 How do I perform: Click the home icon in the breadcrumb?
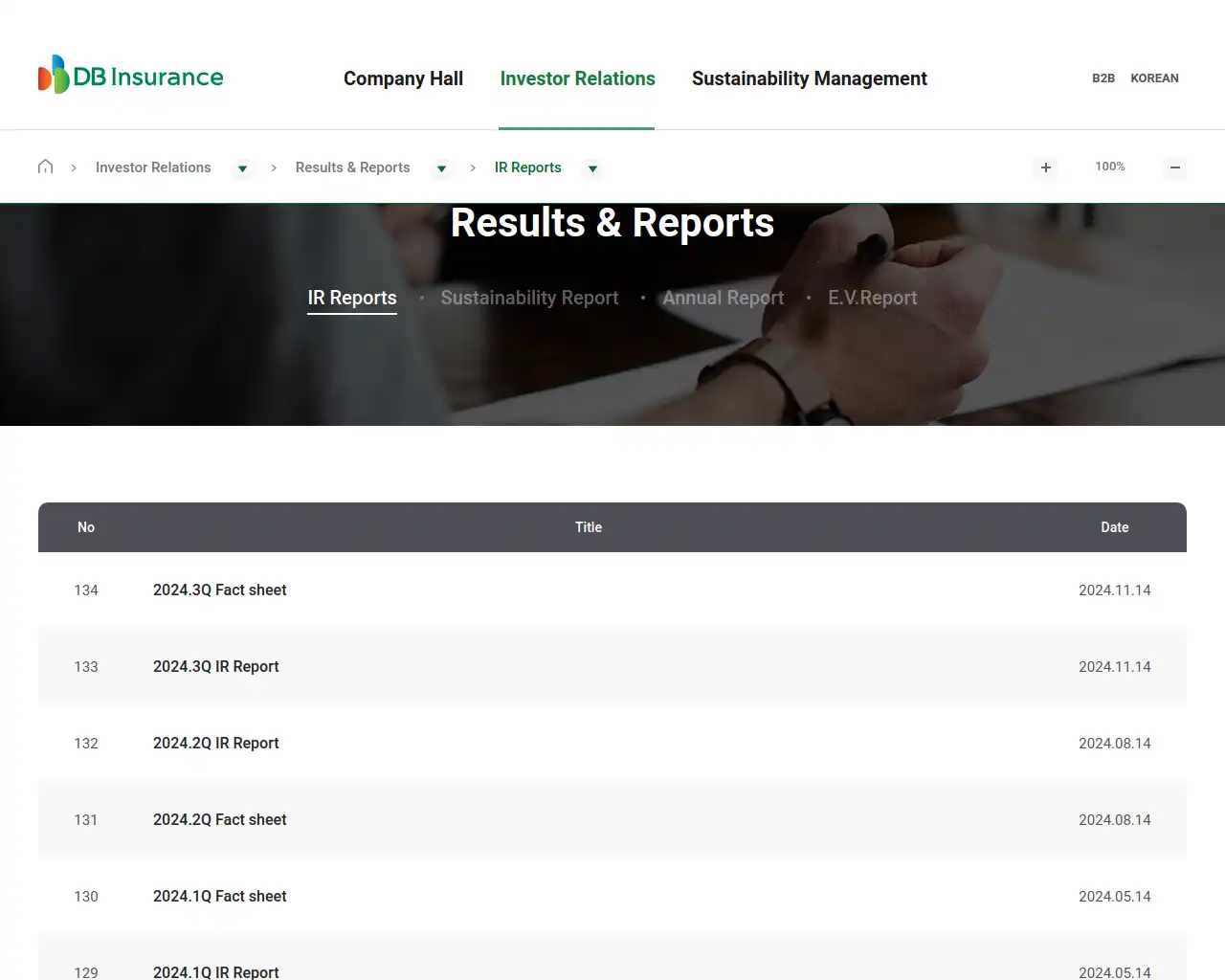coord(45,166)
